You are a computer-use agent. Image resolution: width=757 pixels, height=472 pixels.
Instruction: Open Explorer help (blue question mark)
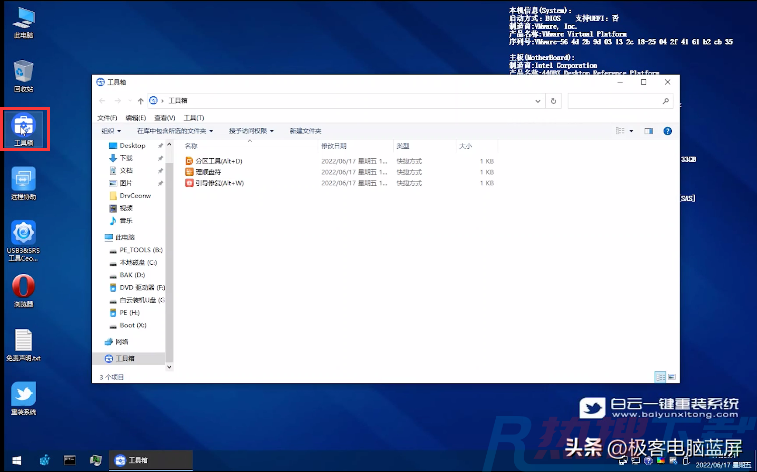pyautogui.click(x=668, y=131)
